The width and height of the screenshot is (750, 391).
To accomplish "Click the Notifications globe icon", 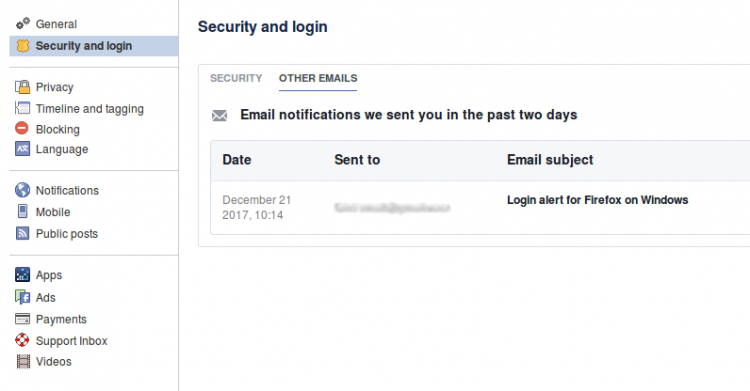I will tap(22, 190).
